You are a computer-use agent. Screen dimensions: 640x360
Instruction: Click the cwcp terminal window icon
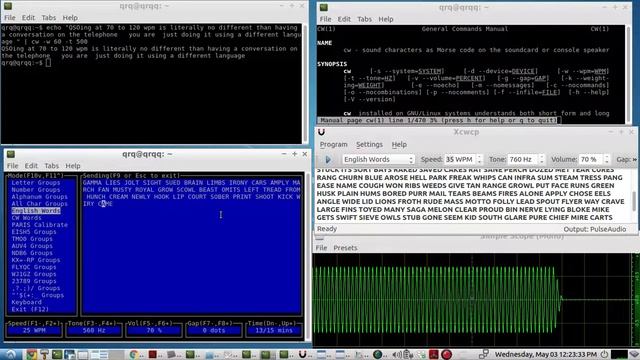pos(11,154)
